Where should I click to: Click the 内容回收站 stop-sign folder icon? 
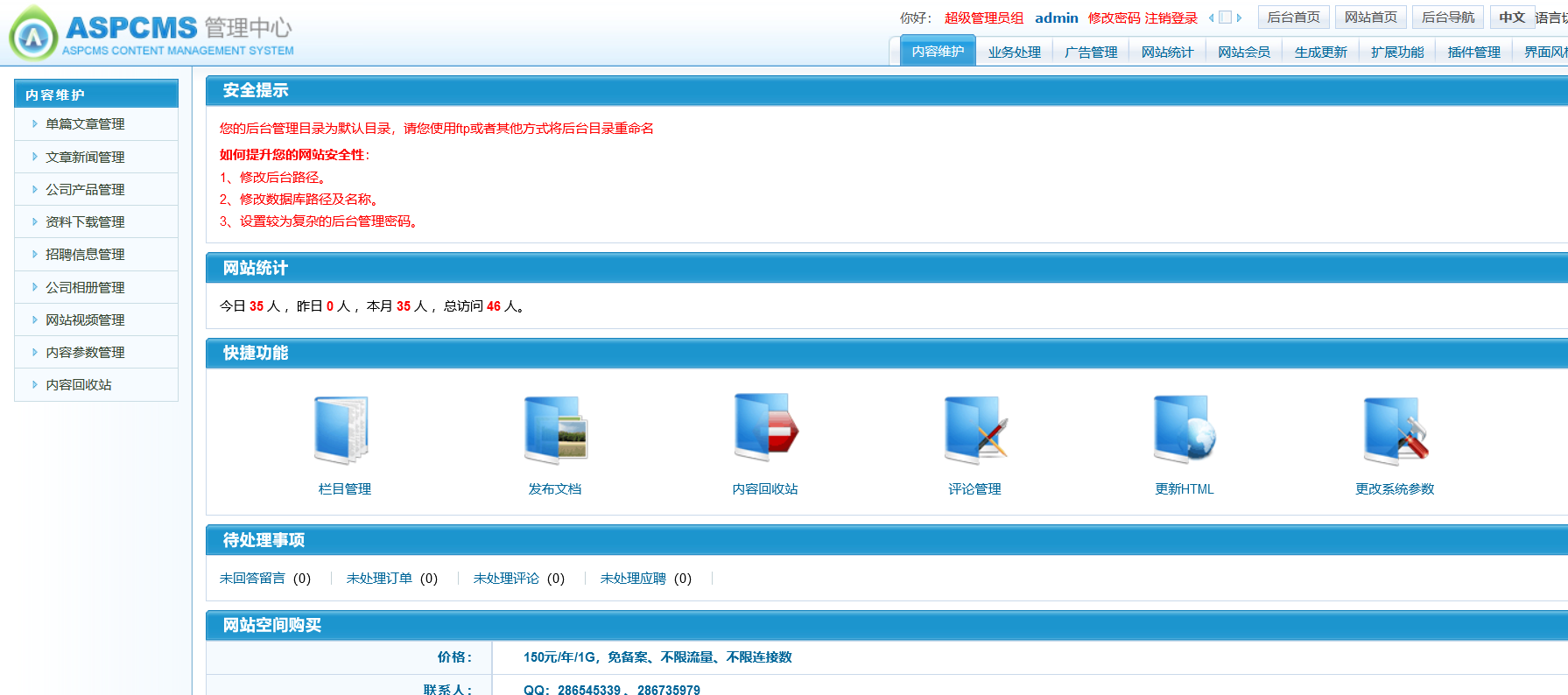766,427
